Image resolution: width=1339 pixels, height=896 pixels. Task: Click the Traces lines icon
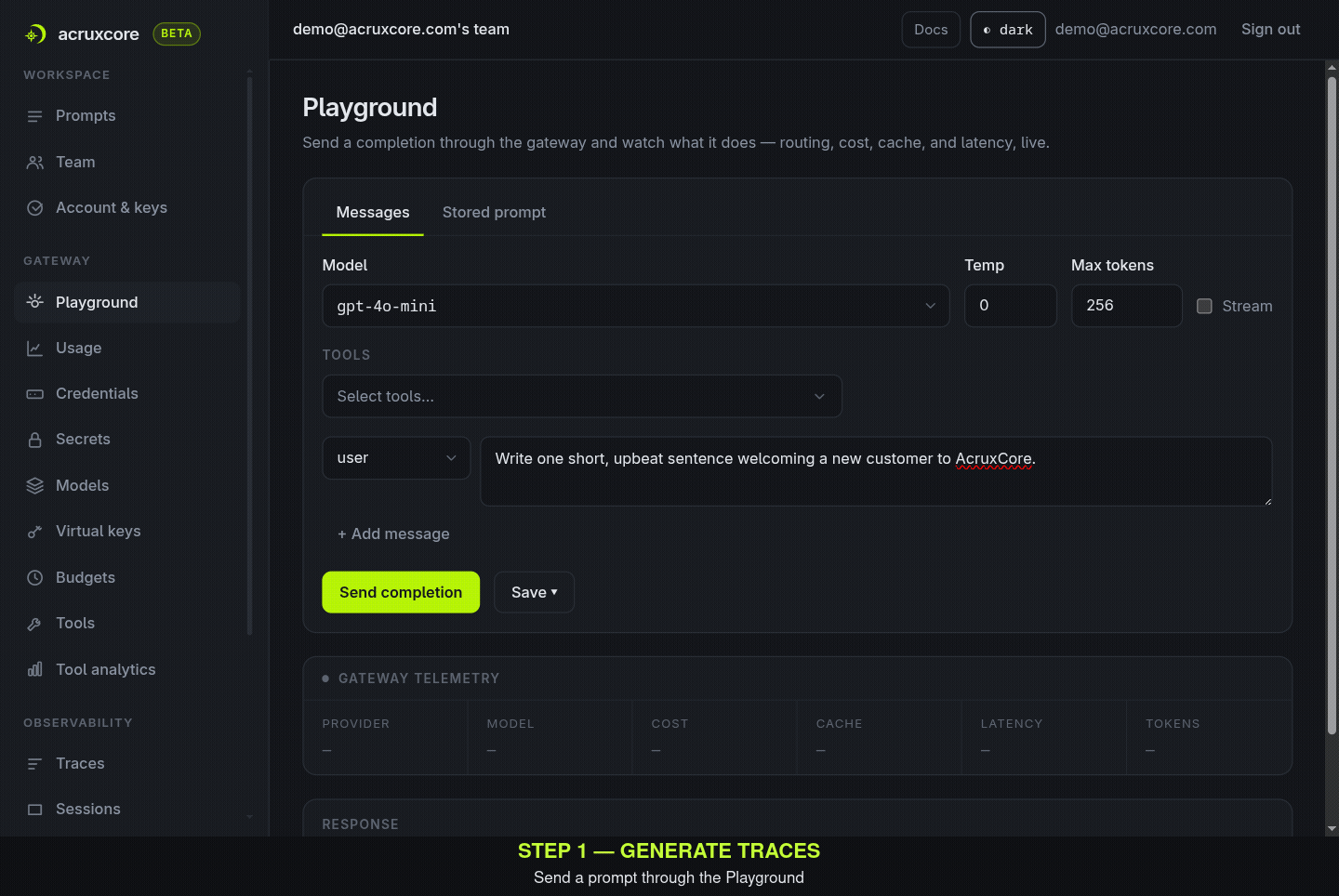35,764
